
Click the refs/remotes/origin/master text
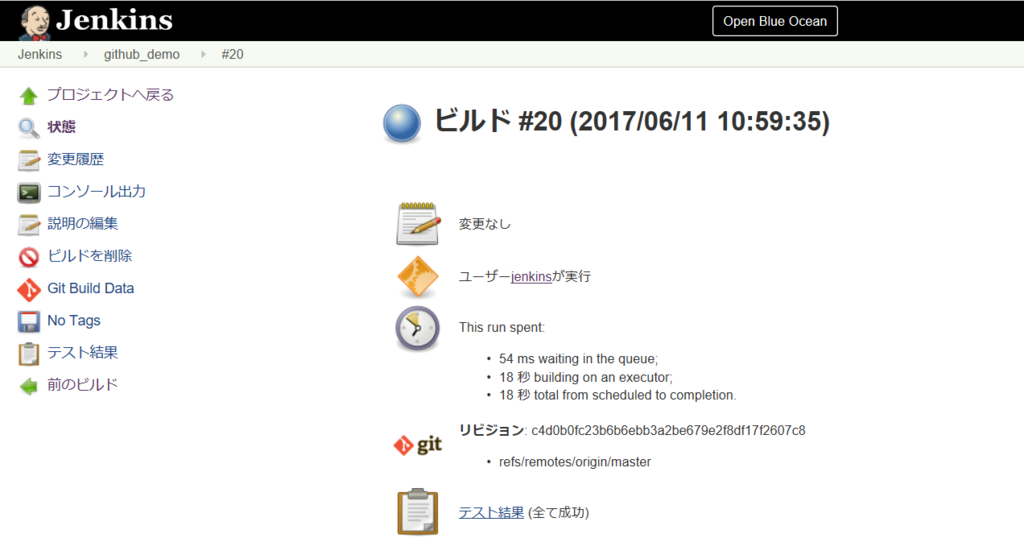click(575, 462)
